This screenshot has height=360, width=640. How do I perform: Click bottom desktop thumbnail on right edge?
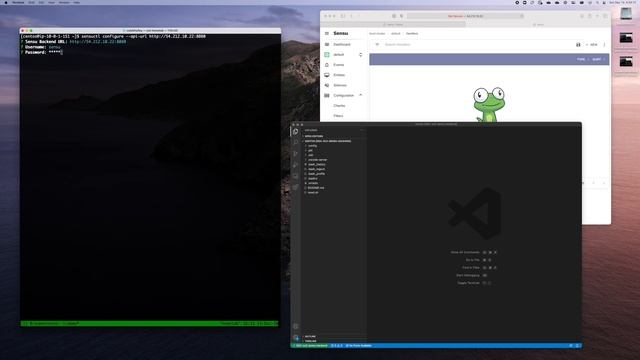(626, 62)
